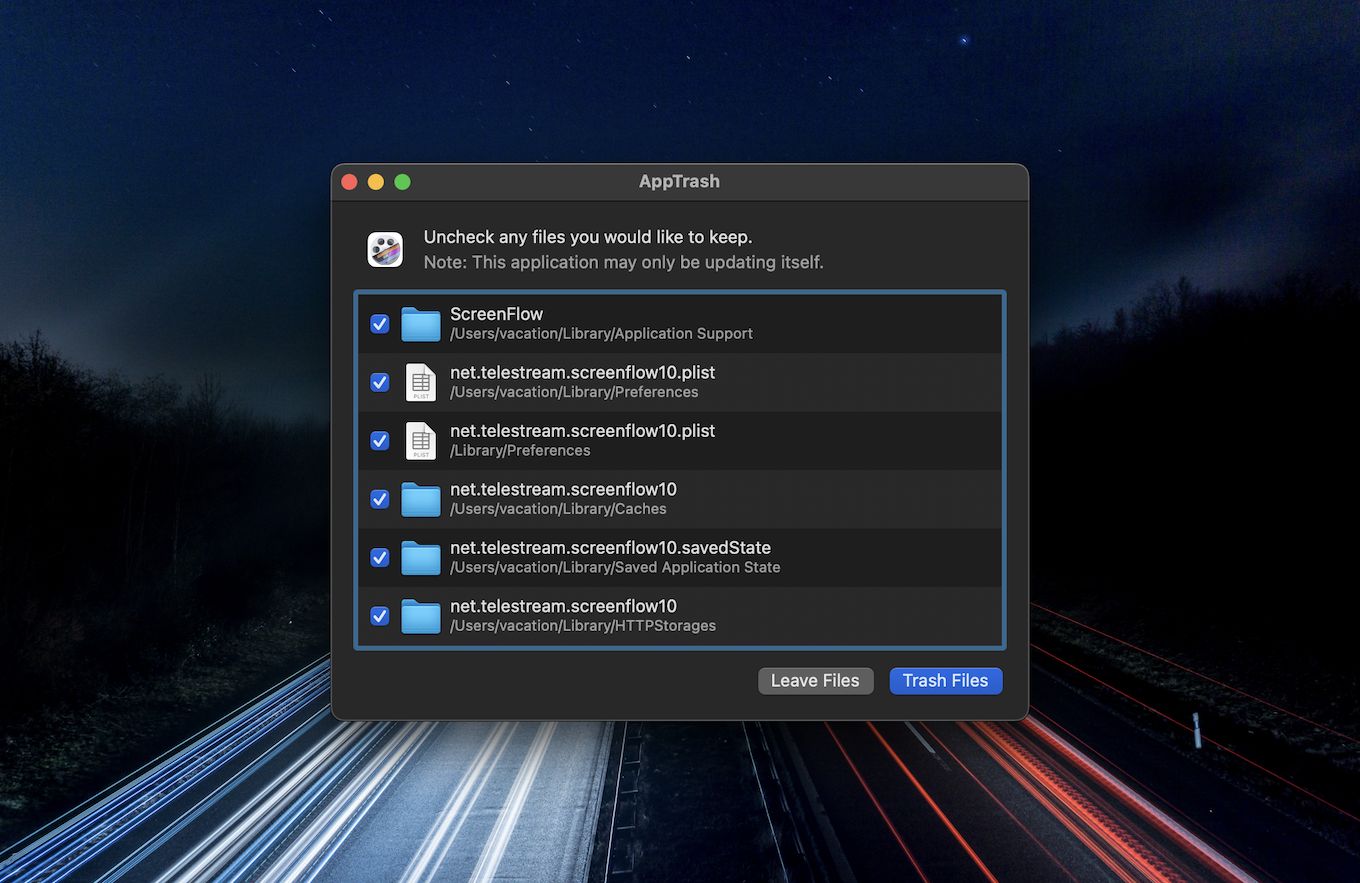This screenshot has height=883, width=1360.
Task: Uncheck the savedState checkbox
Action: [x=379, y=557]
